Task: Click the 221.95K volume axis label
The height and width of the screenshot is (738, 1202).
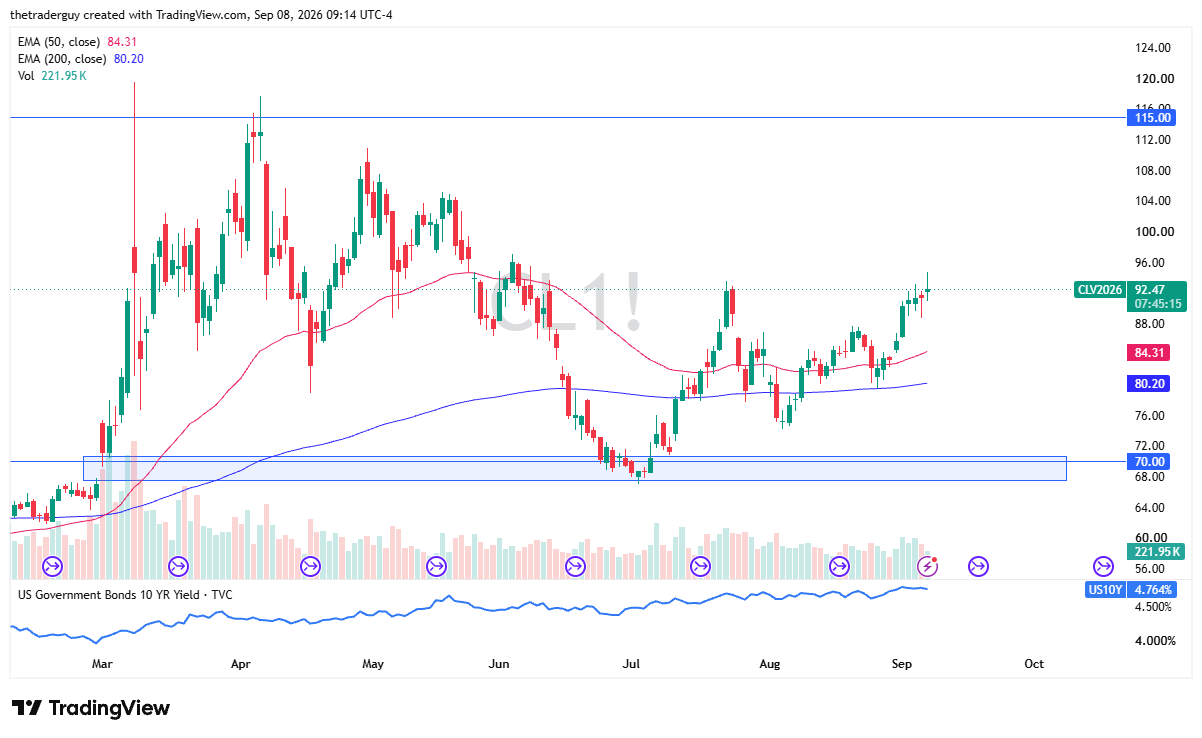Action: click(x=1154, y=551)
